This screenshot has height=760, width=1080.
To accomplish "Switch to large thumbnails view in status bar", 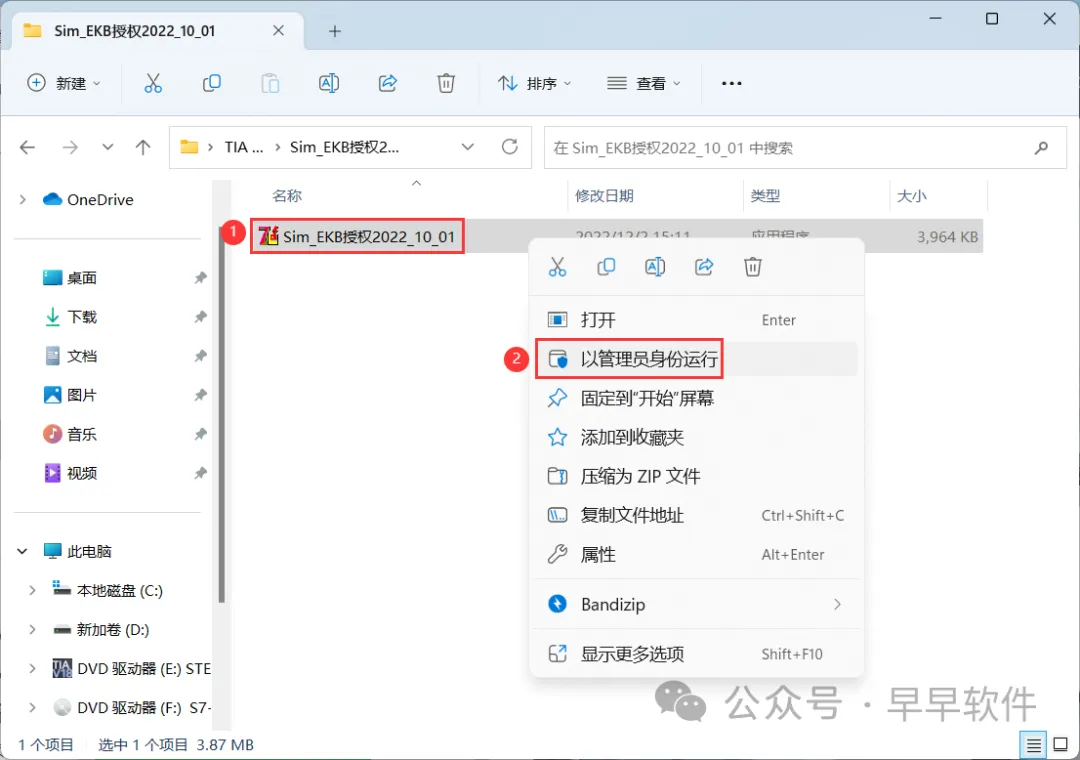I will pyautogui.click(x=1061, y=745).
